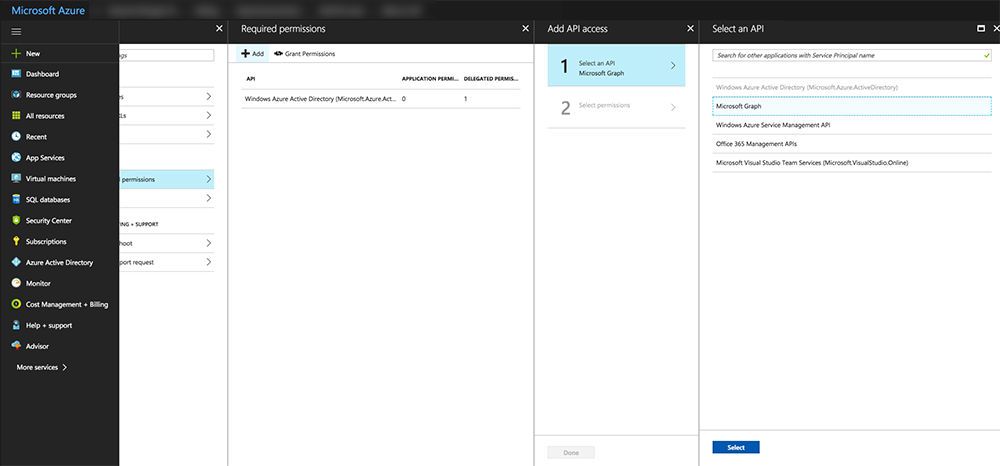
Task: Open Virtual machines icon in sidebar
Action: pyautogui.click(x=16, y=179)
